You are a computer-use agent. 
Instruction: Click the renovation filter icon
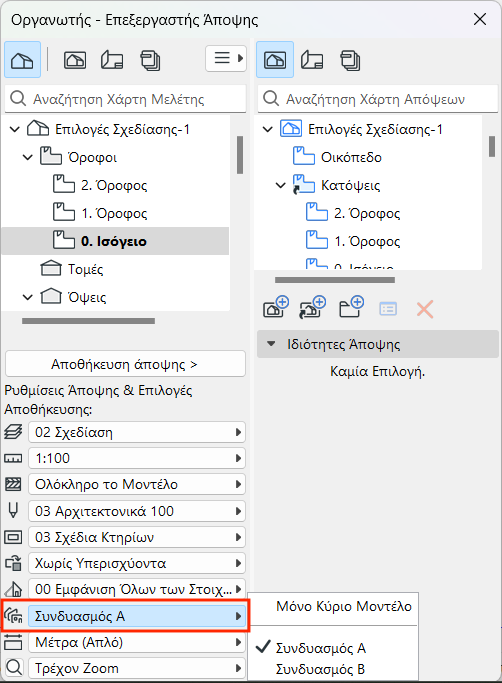(x=13, y=589)
